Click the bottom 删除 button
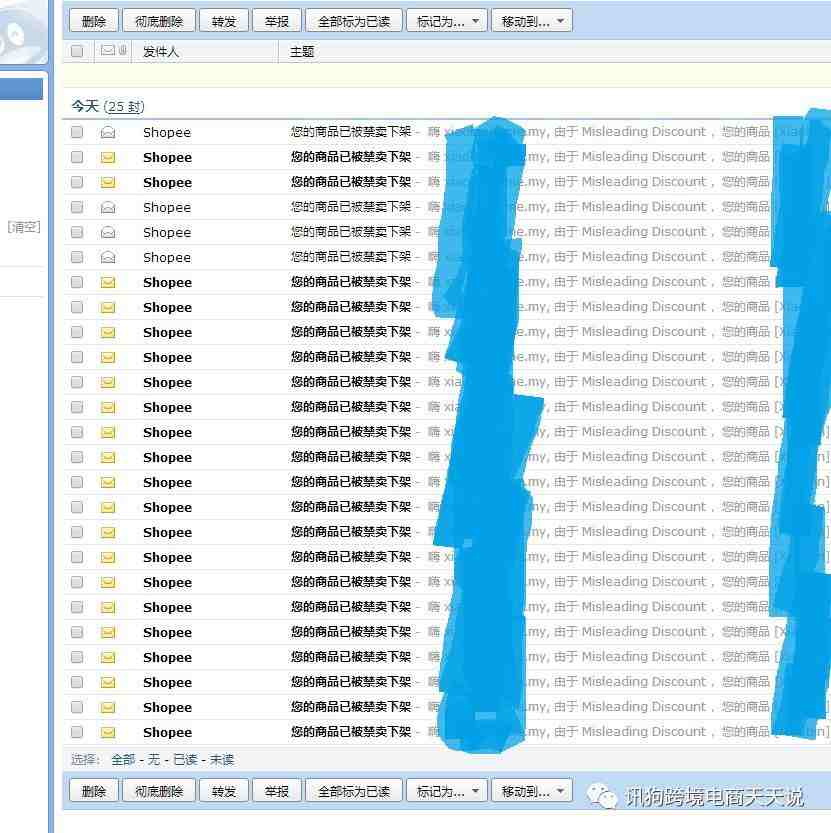The height and width of the screenshot is (833, 831). click(94, 791)
